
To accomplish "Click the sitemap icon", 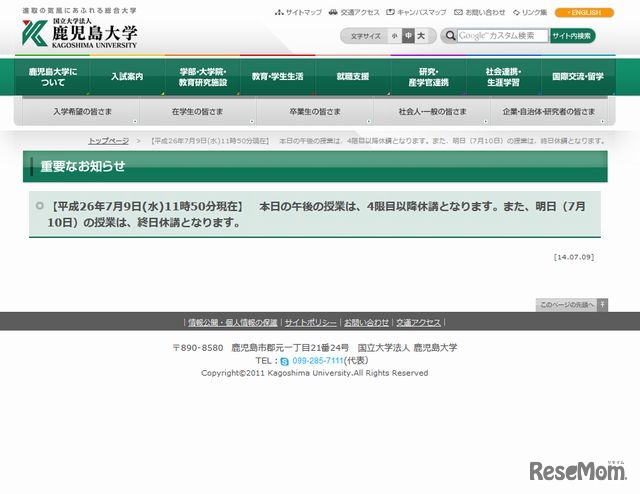I will tap(279, 12).
